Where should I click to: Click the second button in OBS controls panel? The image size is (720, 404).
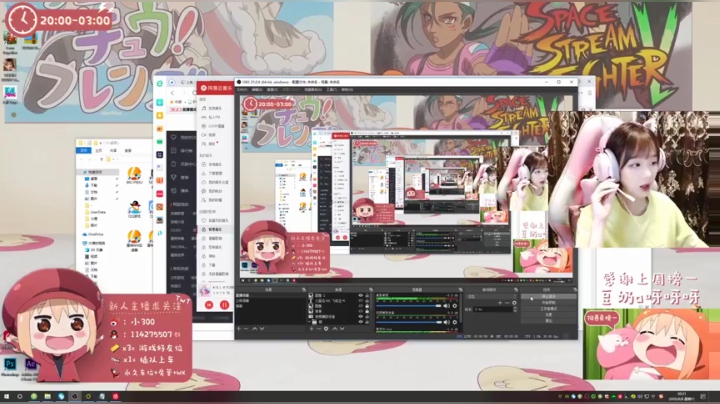pyautogui.click(x=548, y=302)
